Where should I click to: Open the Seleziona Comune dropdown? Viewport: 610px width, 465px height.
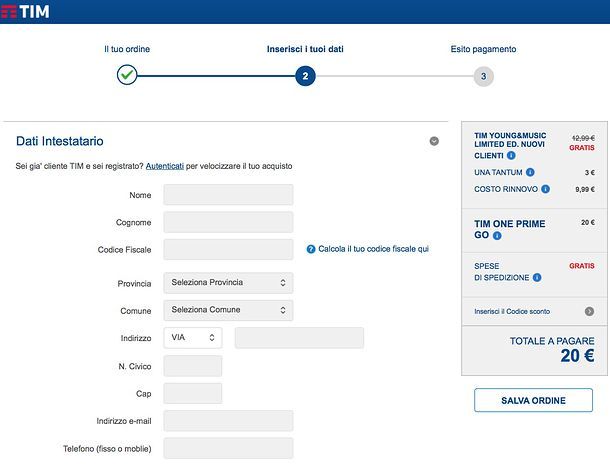(228, 310)
